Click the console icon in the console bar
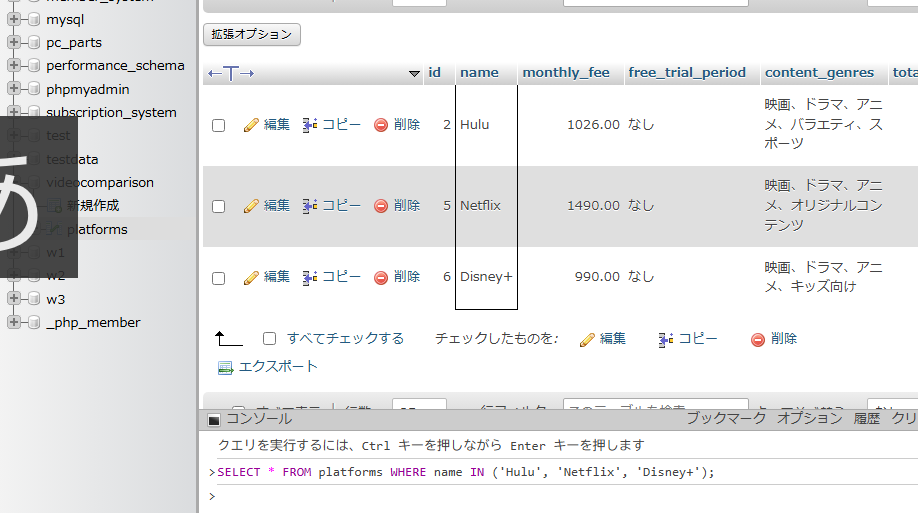918x513 pixels. [x=214, y=420]
